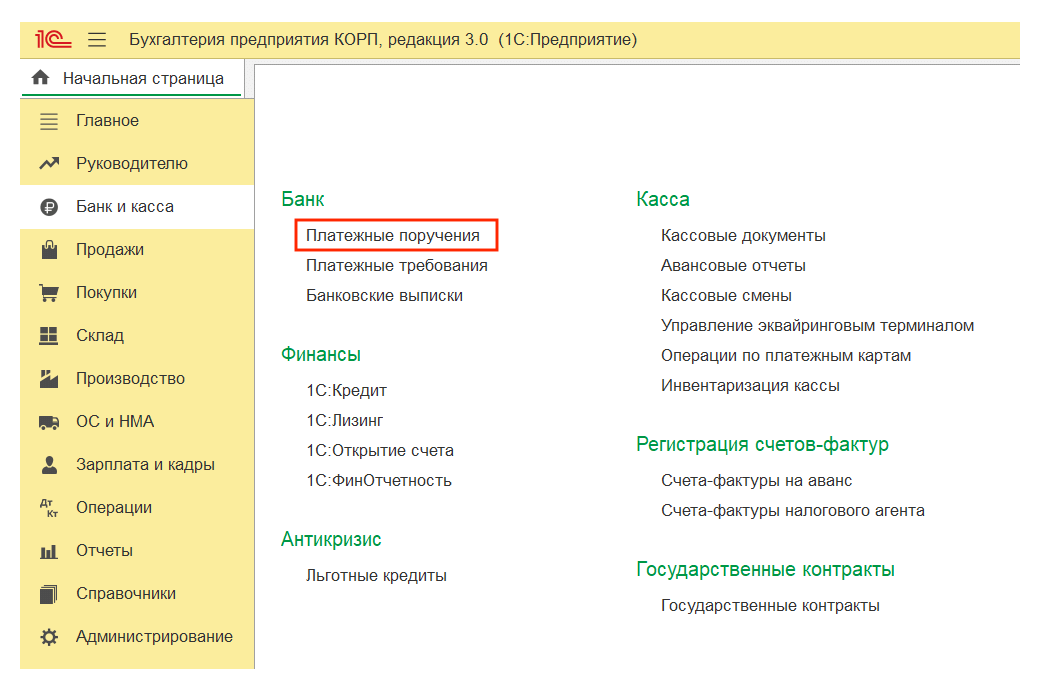Viewport: 1041px width, 689px height.
Task: Open the hamburger main menu icon
Action: coord(97,40)
